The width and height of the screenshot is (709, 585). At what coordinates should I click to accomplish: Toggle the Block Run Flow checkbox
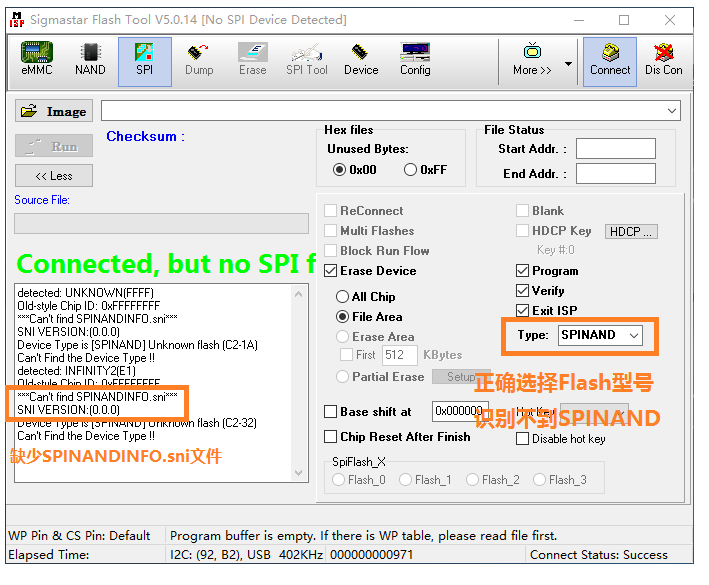point(331,250)
